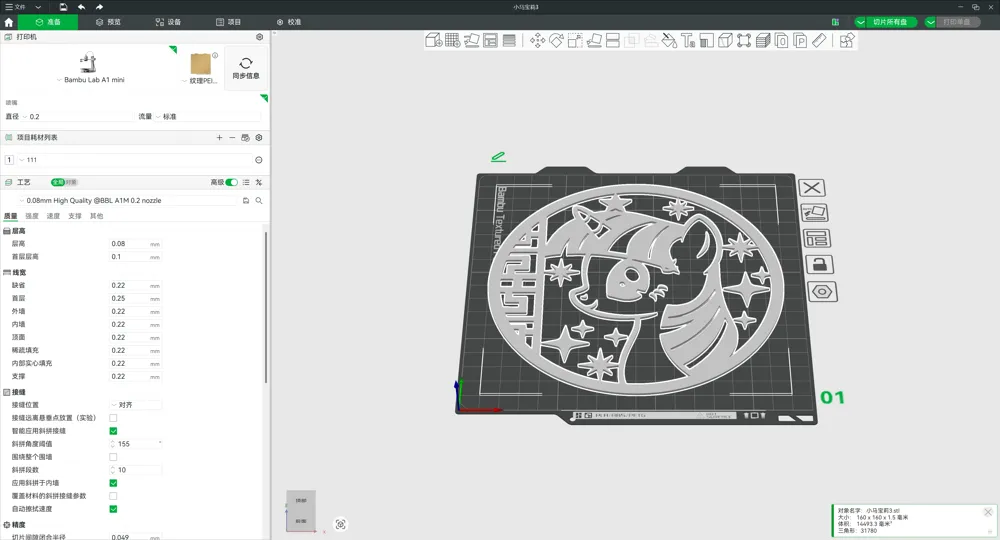Image resolution: width=1000 pixels, height=540 pixels.
Task: Save process preset icon
Action: pos(246,200)
